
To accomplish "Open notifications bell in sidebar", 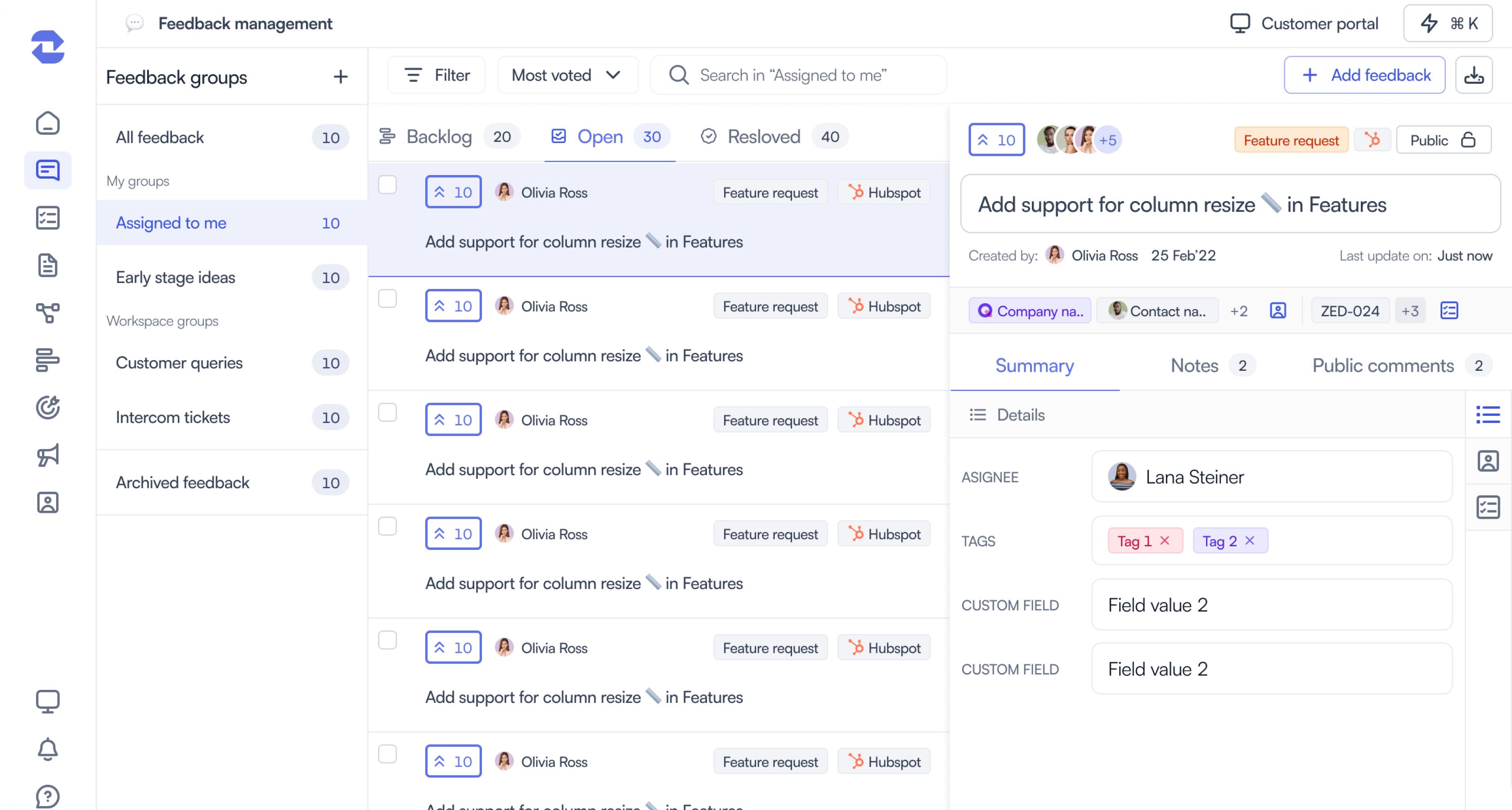I will [x=48, y=749].
